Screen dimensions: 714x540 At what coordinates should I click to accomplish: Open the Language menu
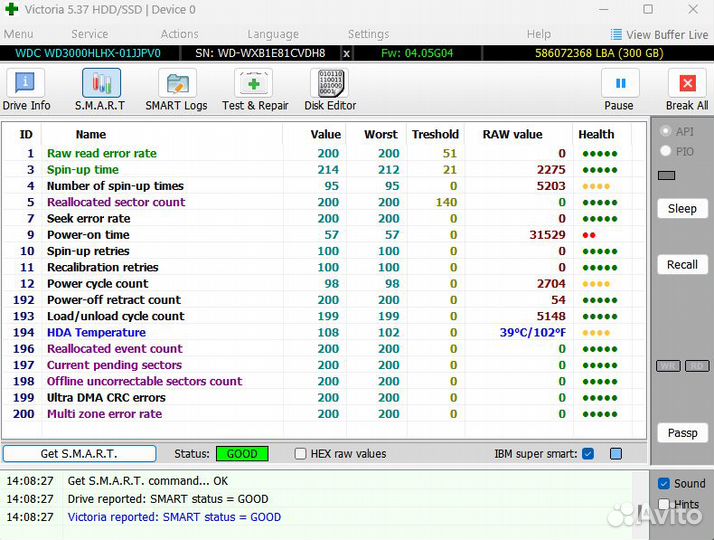272,34
